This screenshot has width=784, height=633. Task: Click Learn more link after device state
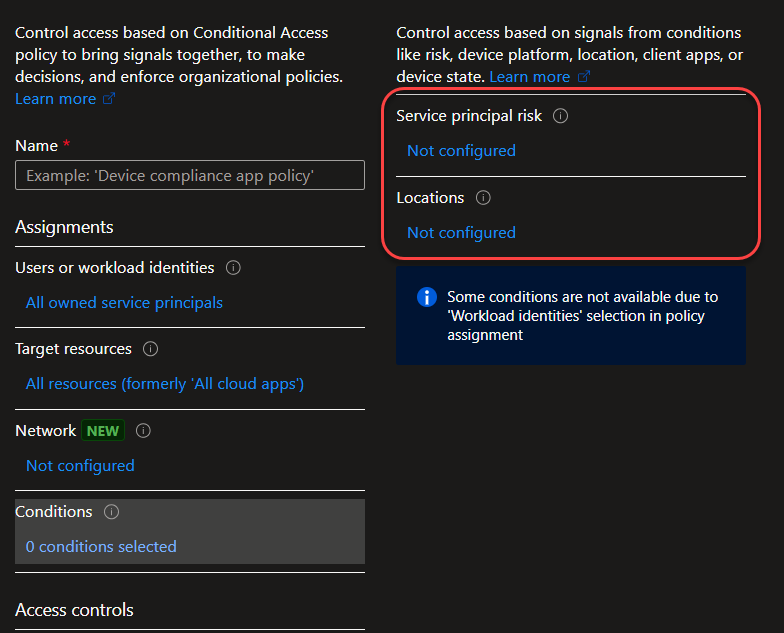pyautogui.click(x=530, y=77)
